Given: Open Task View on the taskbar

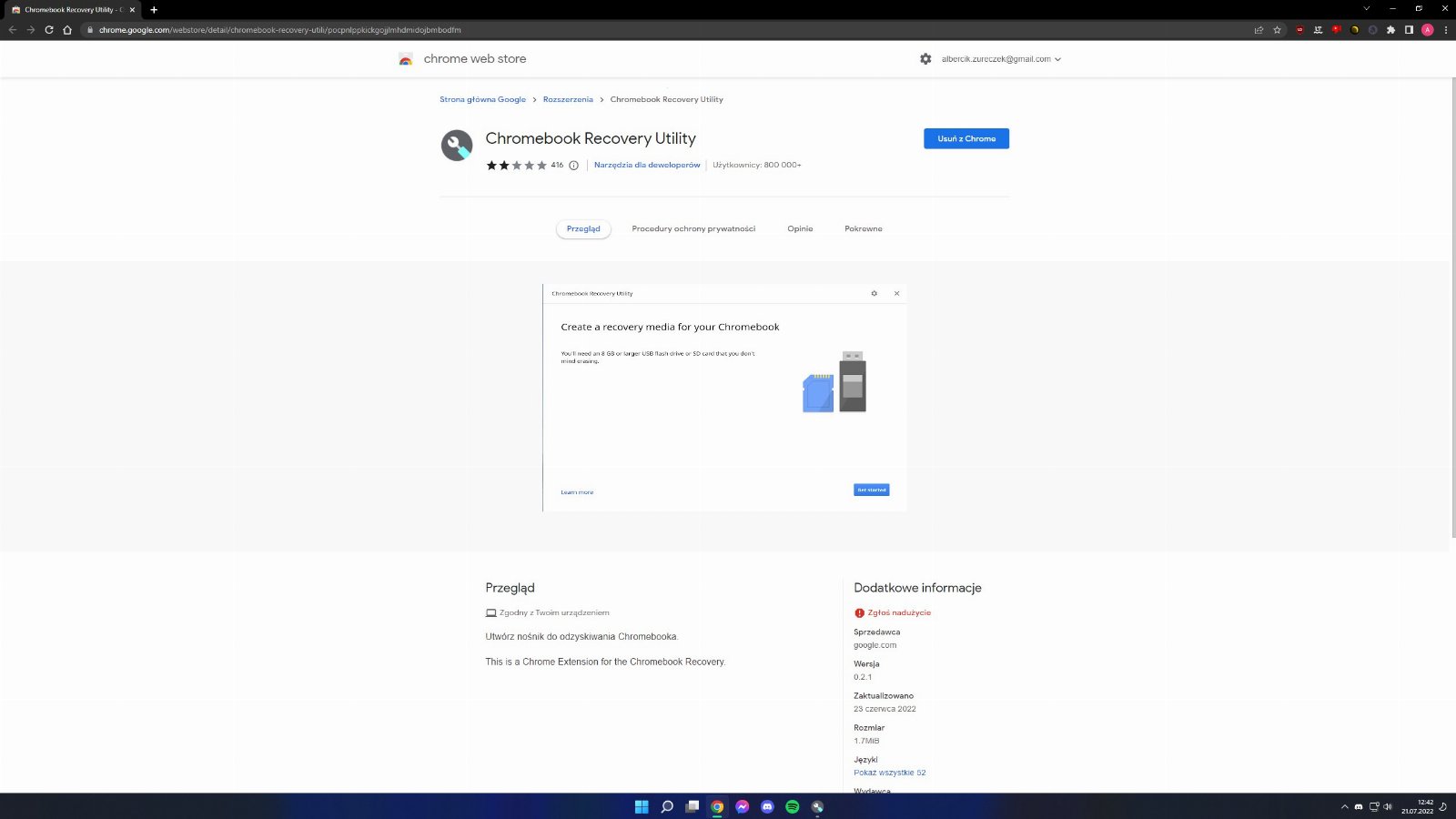Looking at the screenshot, I should (x=693, y=806).
